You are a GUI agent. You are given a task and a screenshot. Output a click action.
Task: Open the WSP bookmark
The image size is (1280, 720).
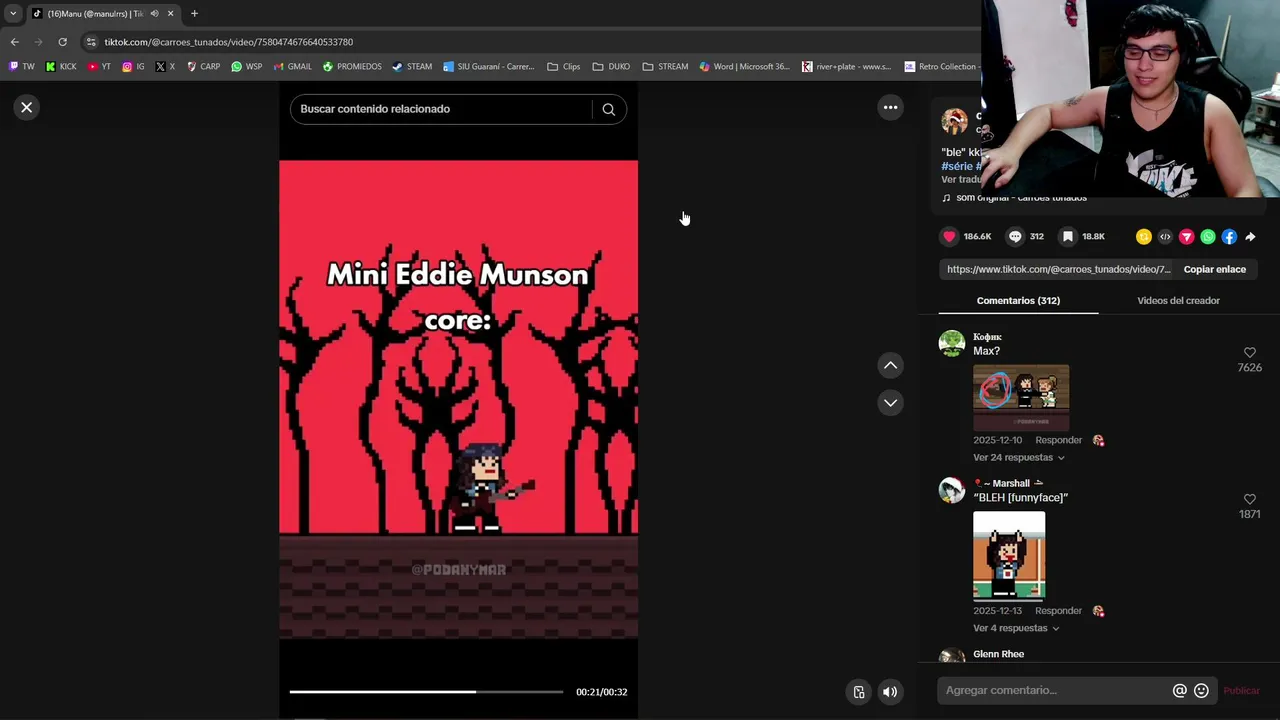pyautogui.click(x=246, y=67)
